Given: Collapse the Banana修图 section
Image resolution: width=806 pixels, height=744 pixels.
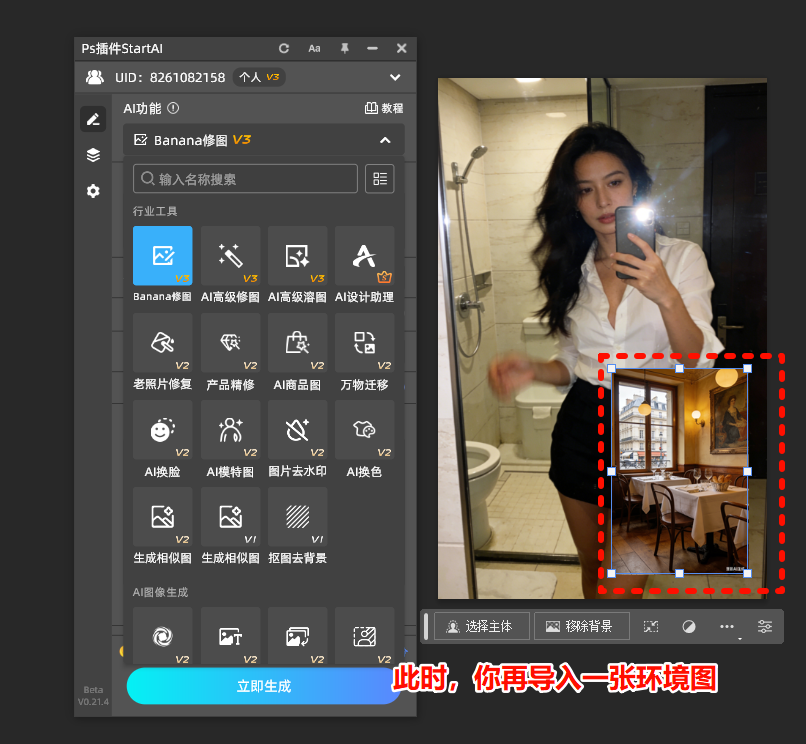Looking at the screenshot, I should 385,140.
